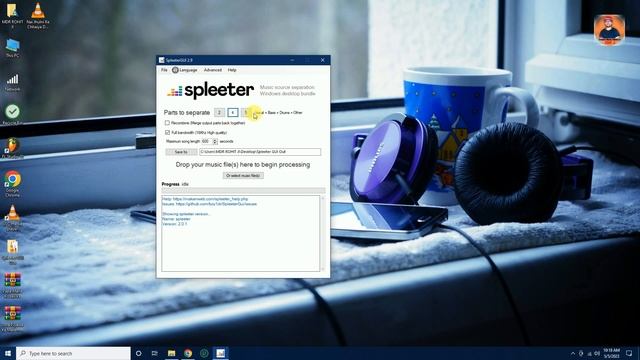Open the Help menu
640x360 pixels.
click(x=232, y=70)
